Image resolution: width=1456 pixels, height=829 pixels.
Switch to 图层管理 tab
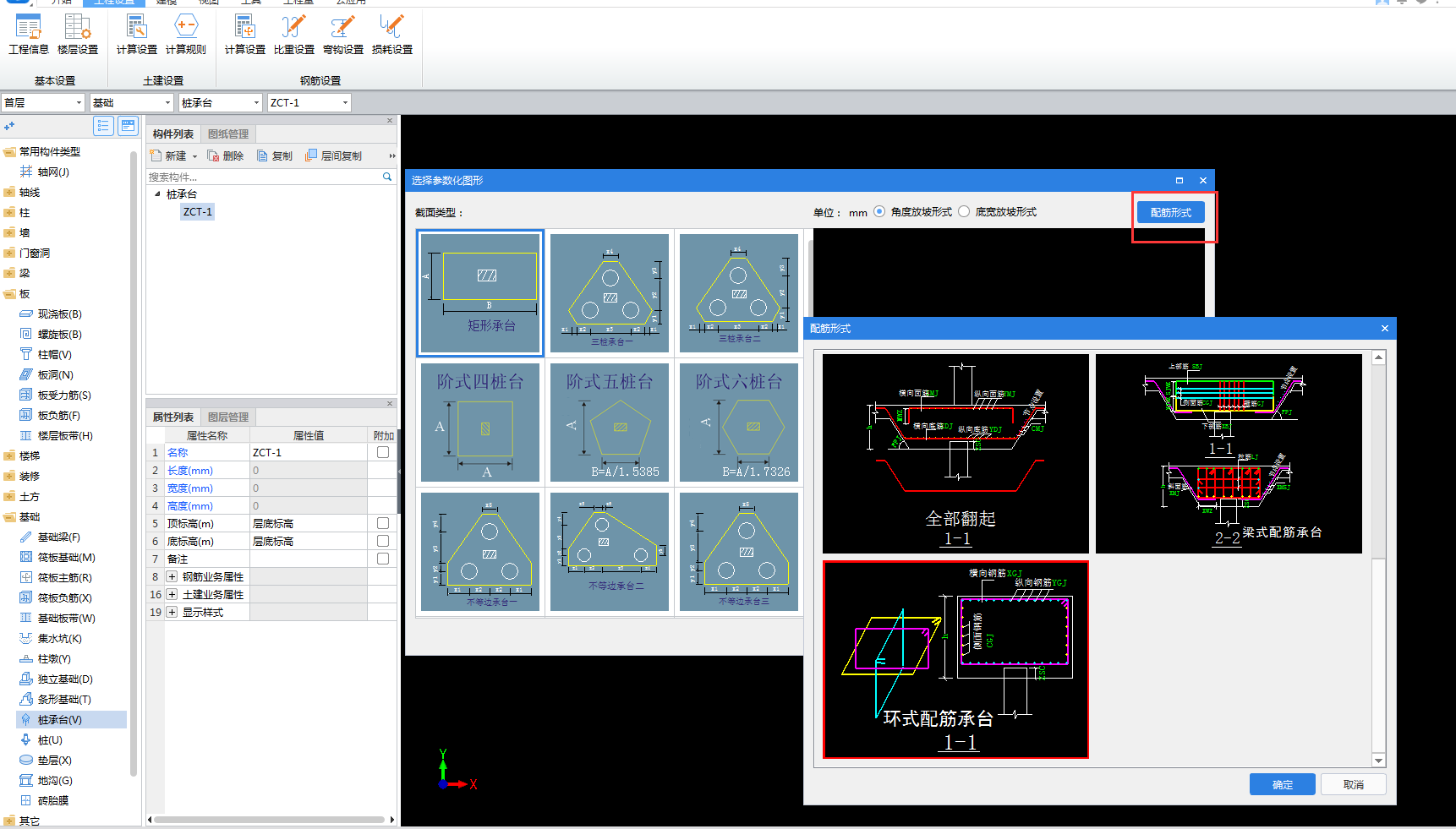pos(228,417)
